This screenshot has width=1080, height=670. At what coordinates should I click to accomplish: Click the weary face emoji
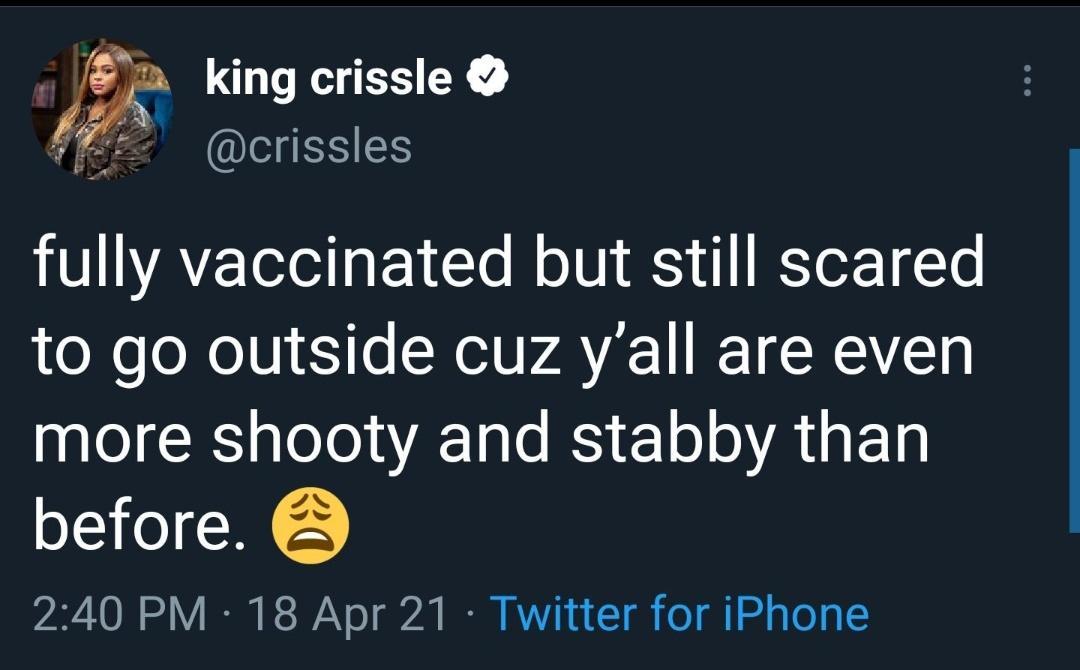coord(312,527)
